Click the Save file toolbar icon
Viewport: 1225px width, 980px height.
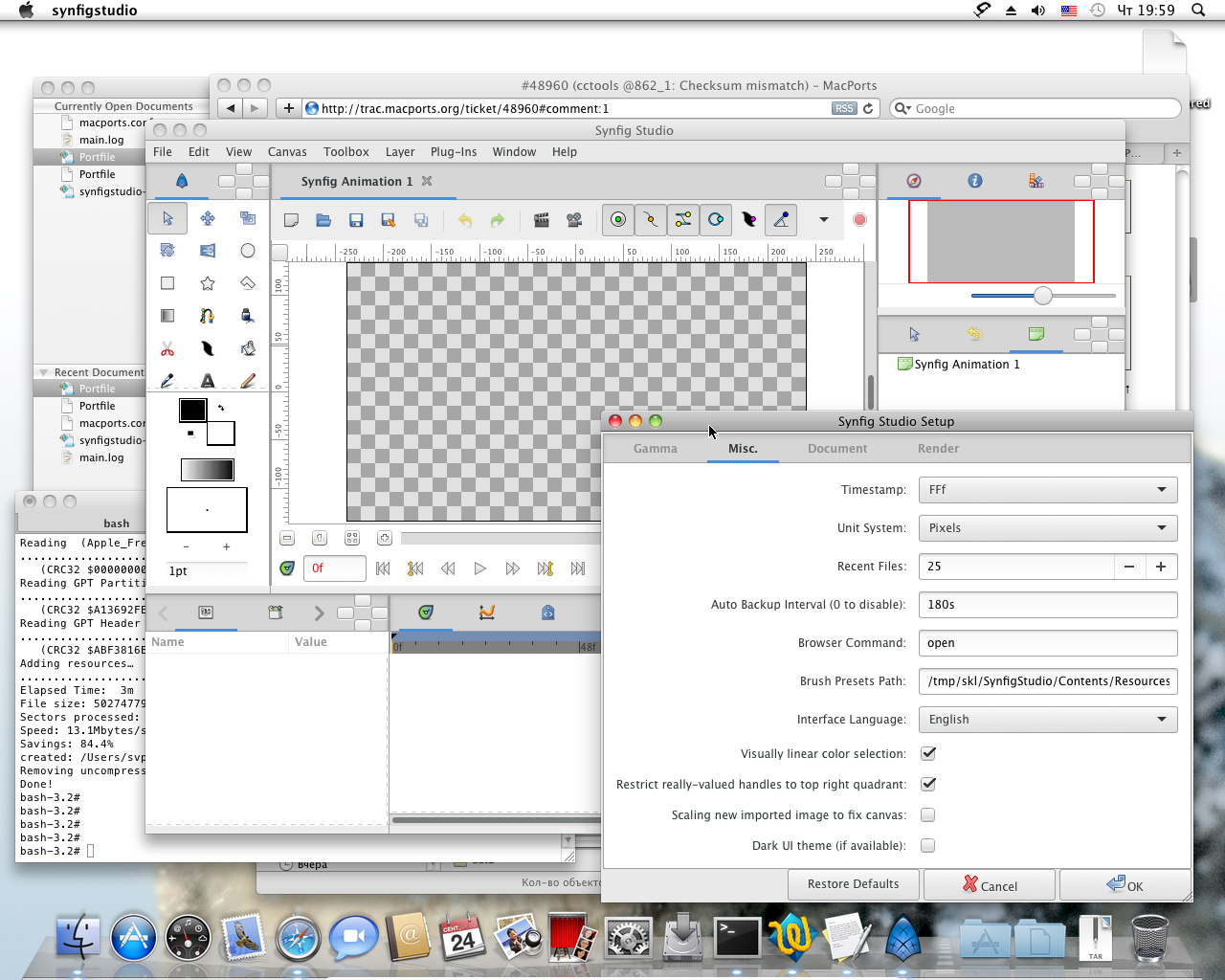tap(356, 220)
